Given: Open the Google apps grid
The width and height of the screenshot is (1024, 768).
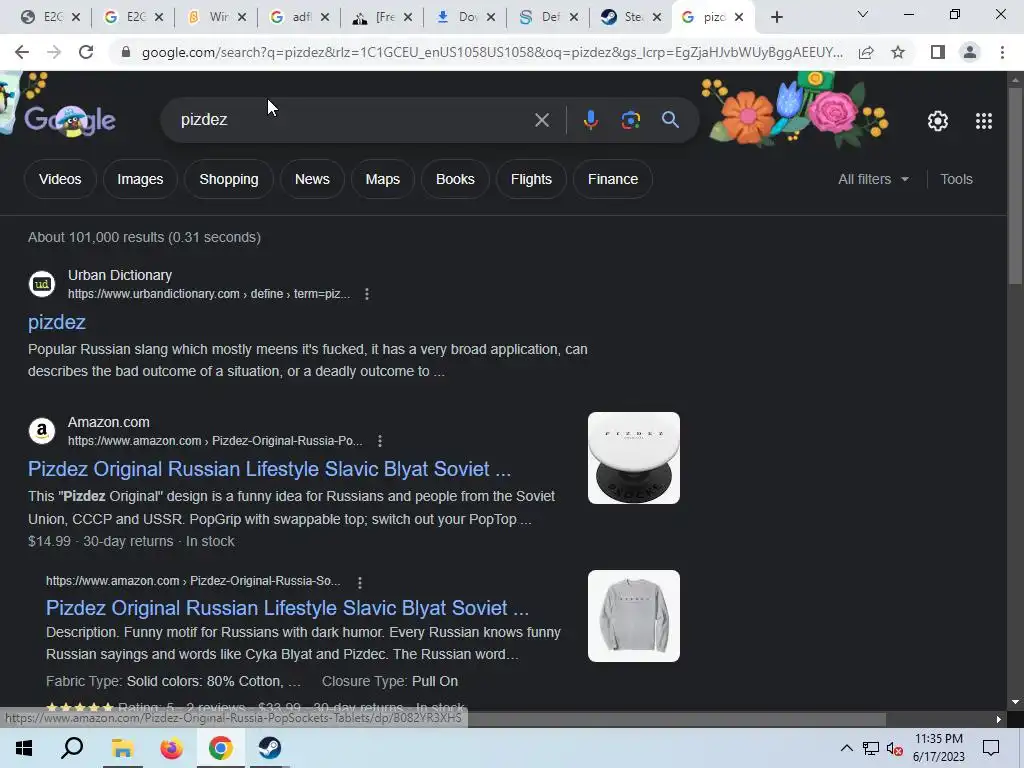Looking at the screenshot, I should (984, 121).
